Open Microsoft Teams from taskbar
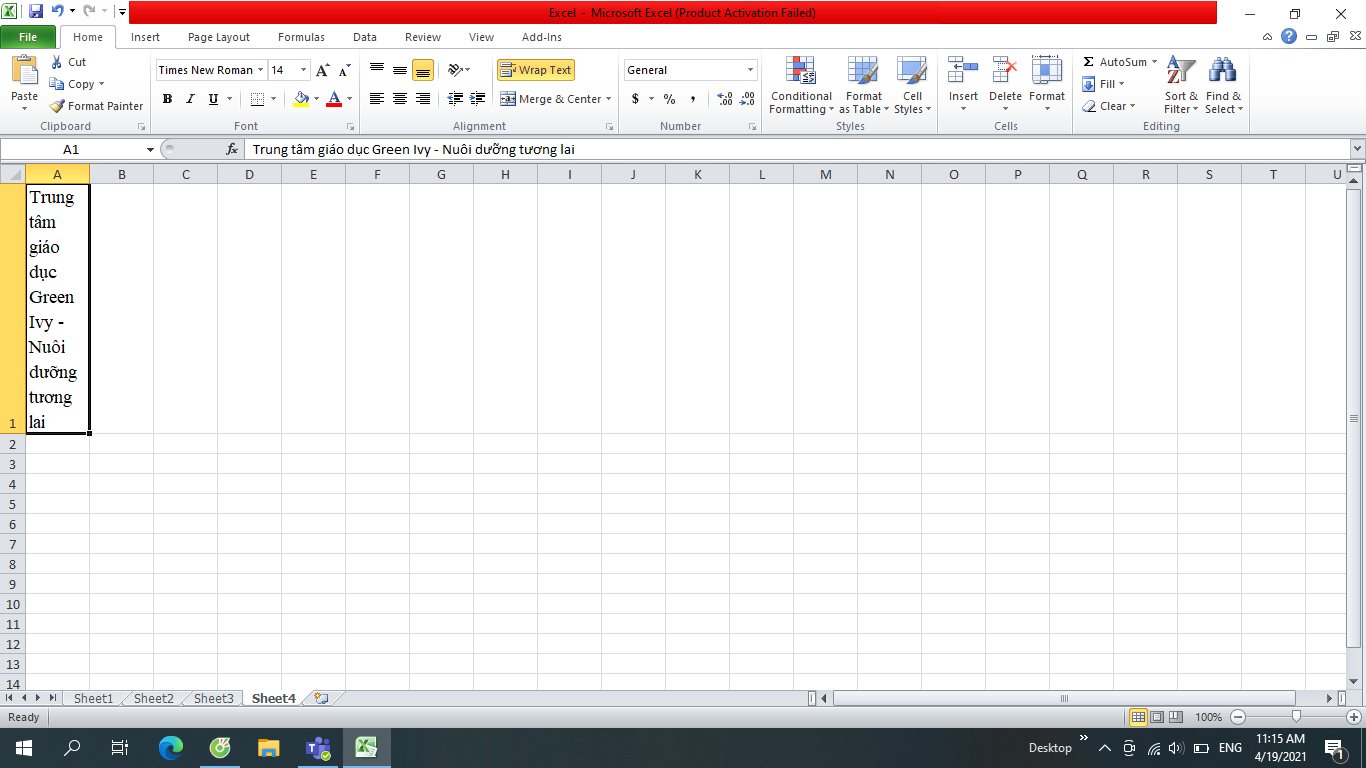This screenshot has height=768, width=1366. (318, 747)
